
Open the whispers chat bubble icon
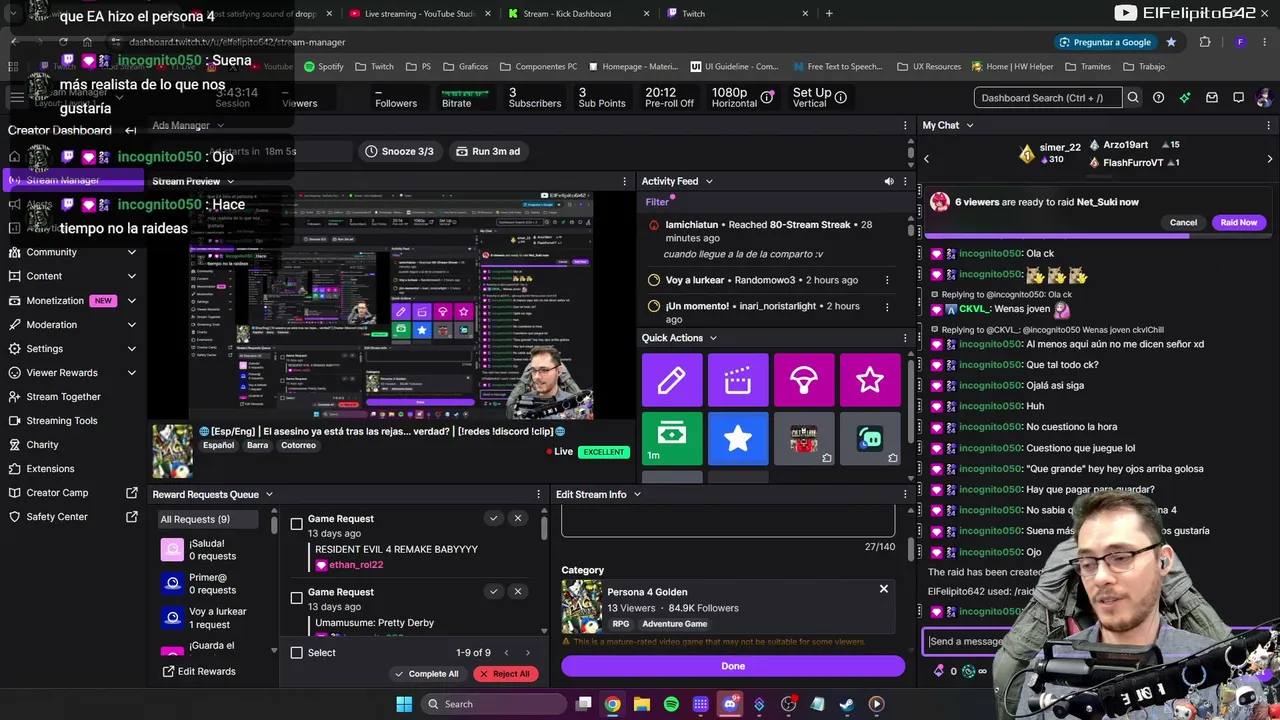pos(1238,98)
